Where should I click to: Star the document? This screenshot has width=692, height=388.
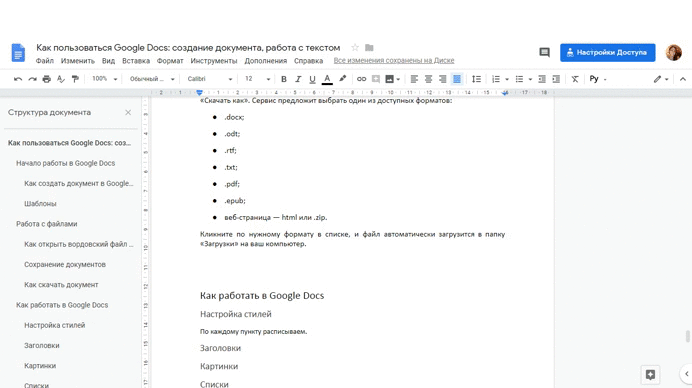pyautogui.click(x=355, y=47)
